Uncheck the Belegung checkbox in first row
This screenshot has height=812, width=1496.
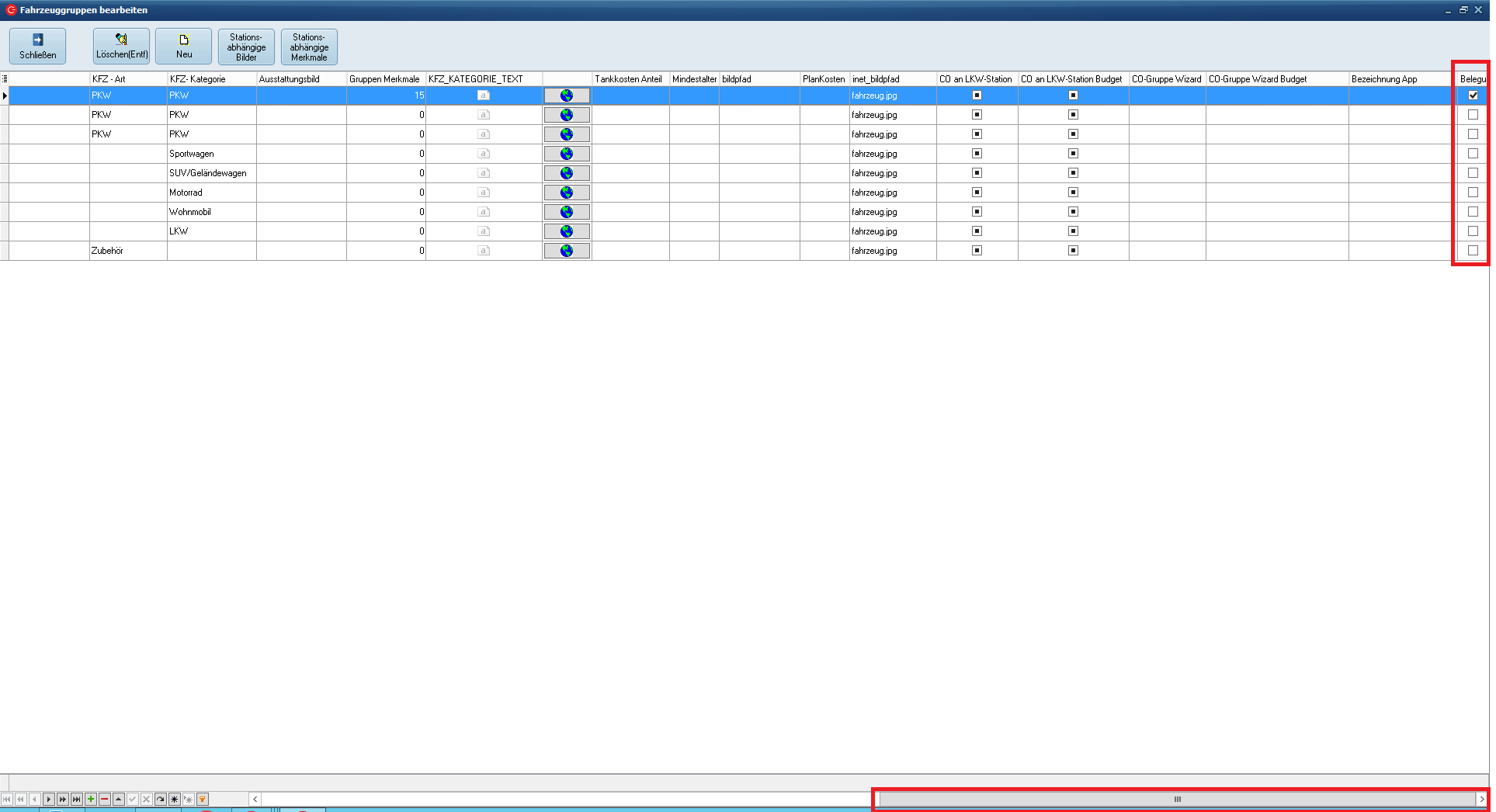point(1473,95)
